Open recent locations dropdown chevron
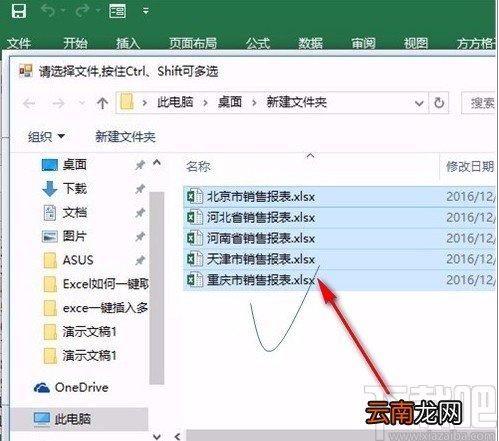 coord(82,103)
